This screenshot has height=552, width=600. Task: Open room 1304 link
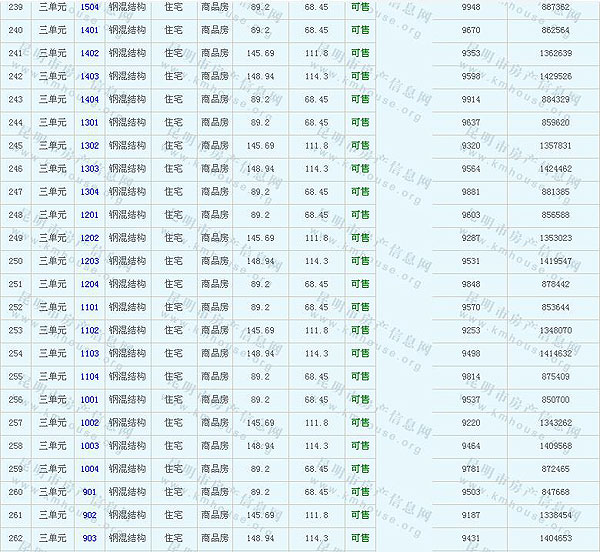click(89, 191)
